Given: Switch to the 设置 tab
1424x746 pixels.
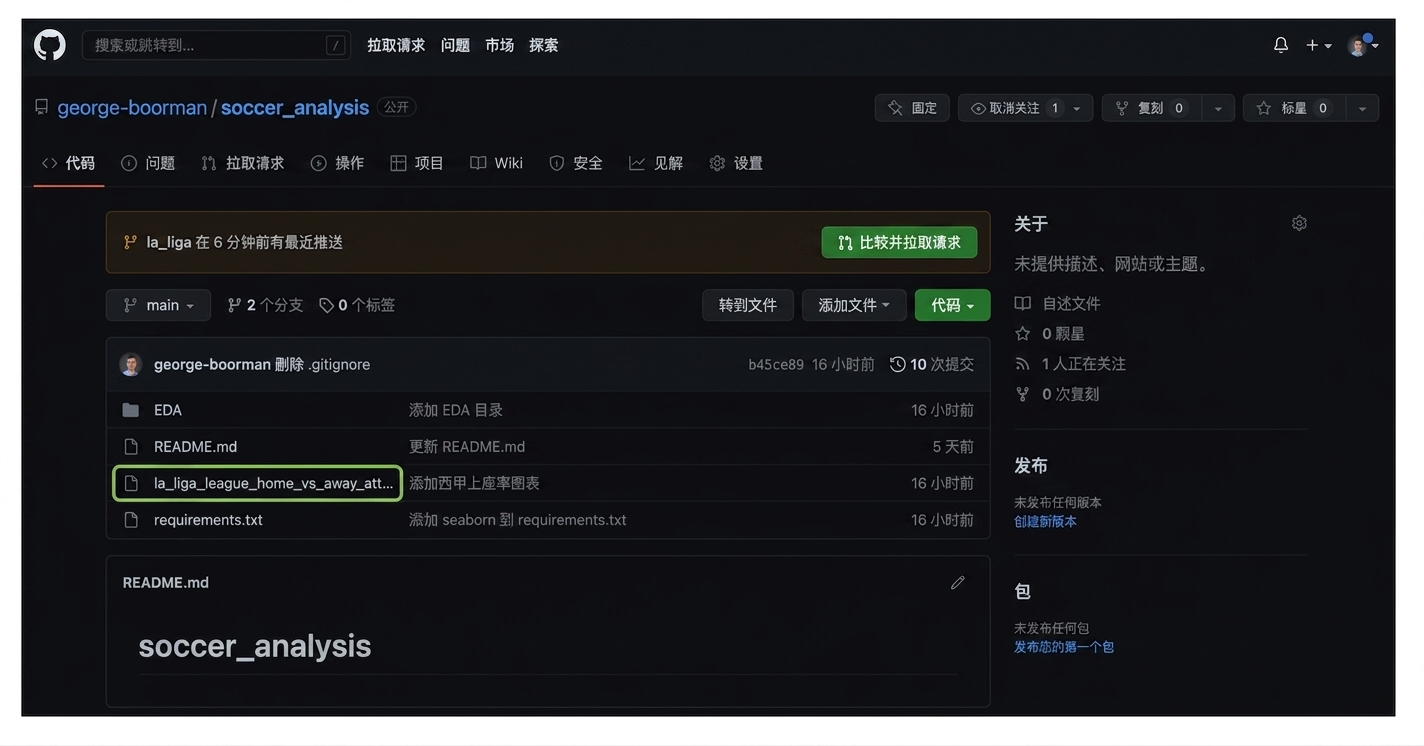Looking at the screenshot, I should tap(736, 163).
